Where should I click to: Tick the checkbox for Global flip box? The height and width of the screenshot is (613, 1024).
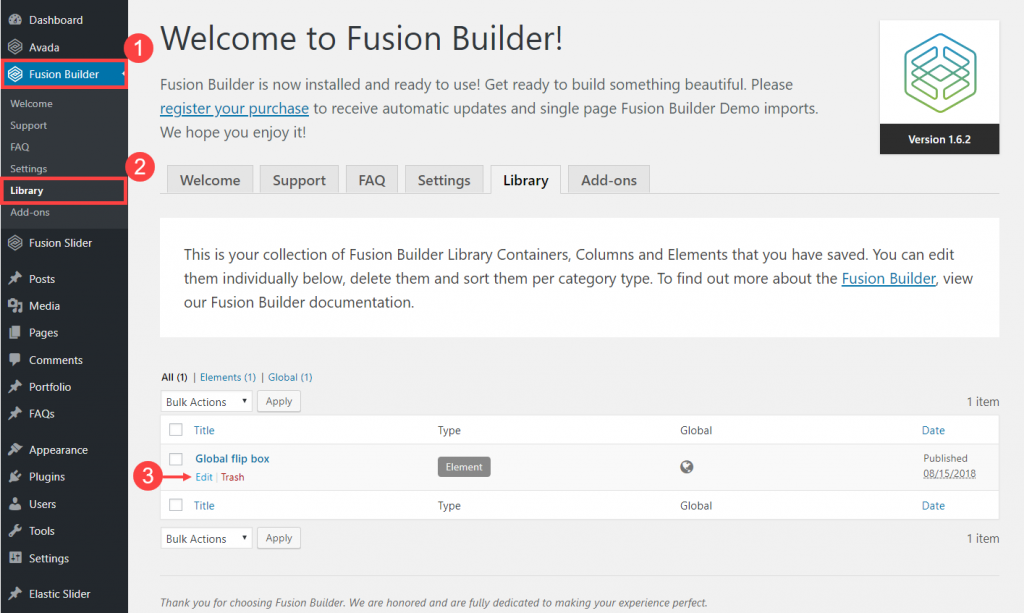[176, 459]
